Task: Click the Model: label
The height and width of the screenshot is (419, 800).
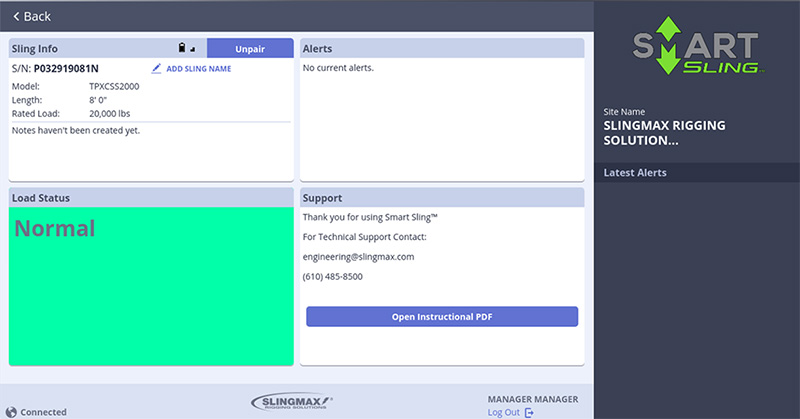Action: click(x=26, y=86)
